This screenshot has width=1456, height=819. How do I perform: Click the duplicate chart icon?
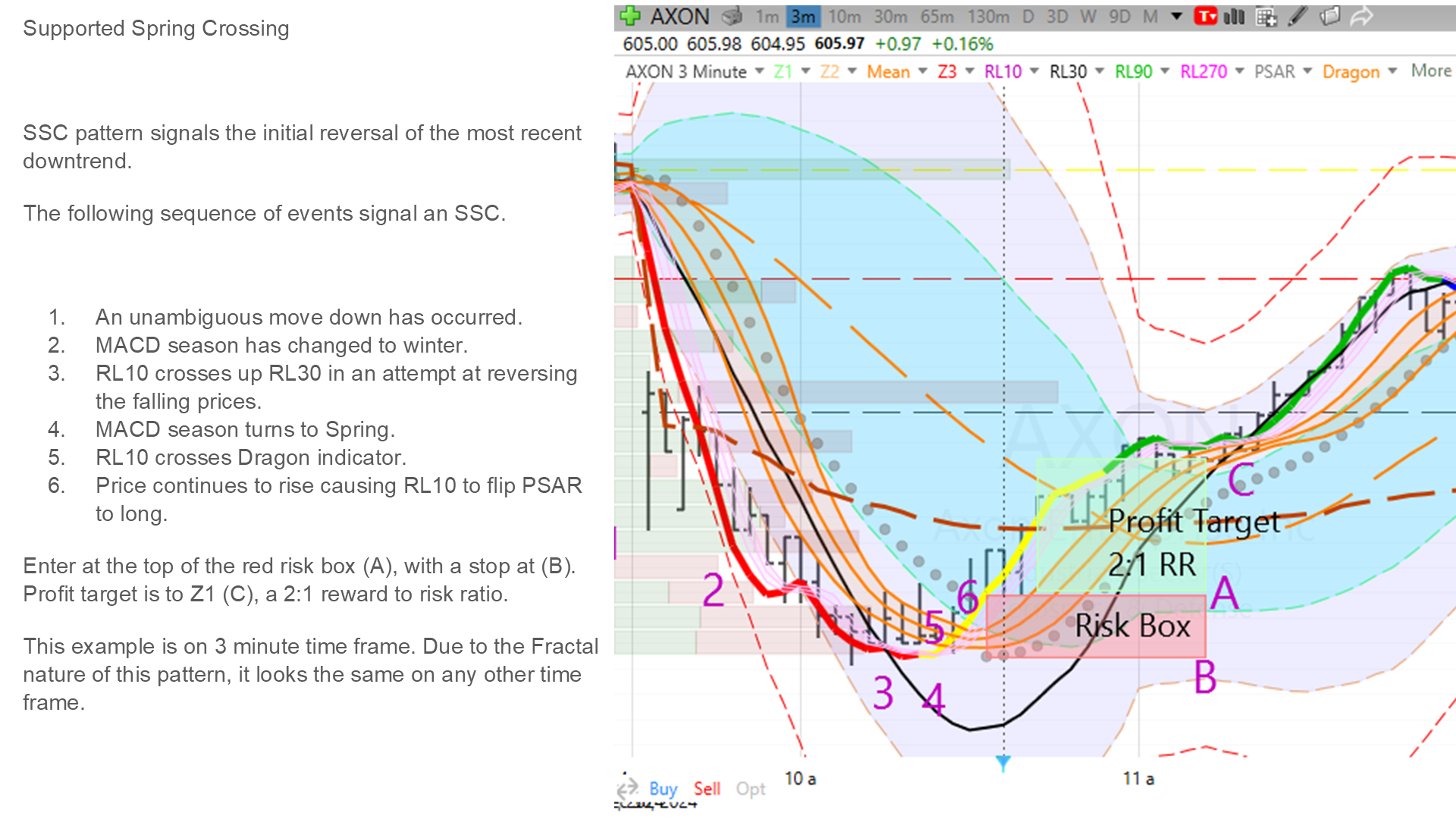1329,15
